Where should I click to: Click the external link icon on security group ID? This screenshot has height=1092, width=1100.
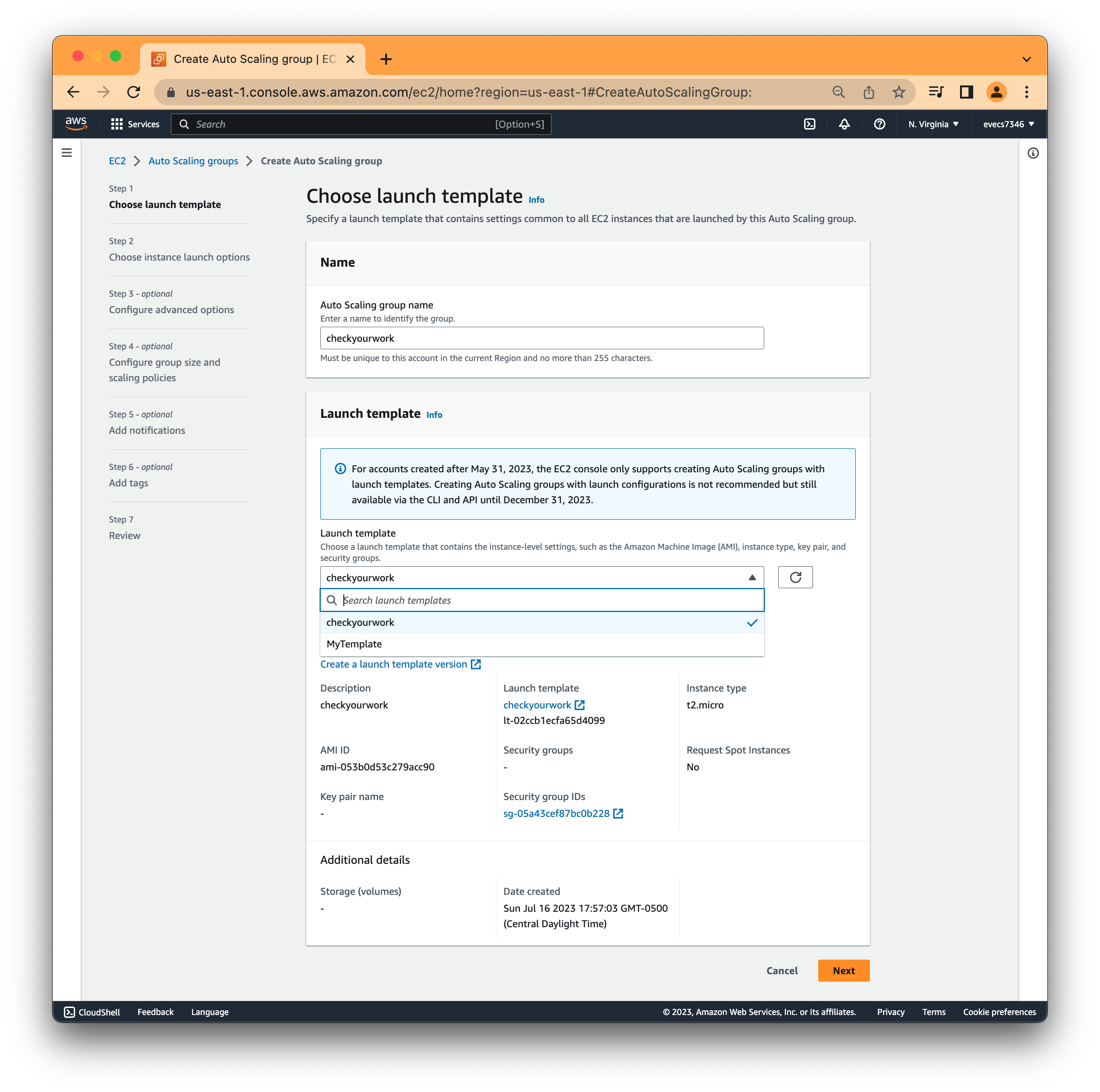click(621, 812)
